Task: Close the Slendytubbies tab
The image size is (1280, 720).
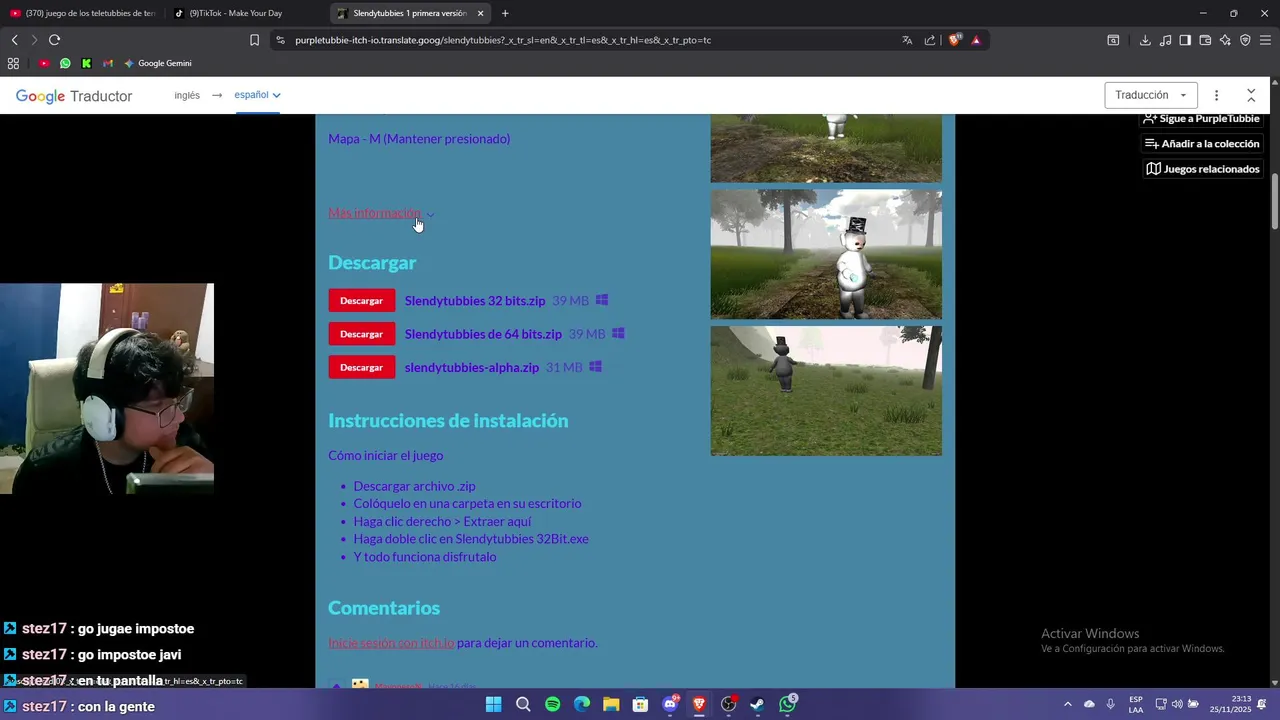Action: pyautogui.click(x=480, y=13)
